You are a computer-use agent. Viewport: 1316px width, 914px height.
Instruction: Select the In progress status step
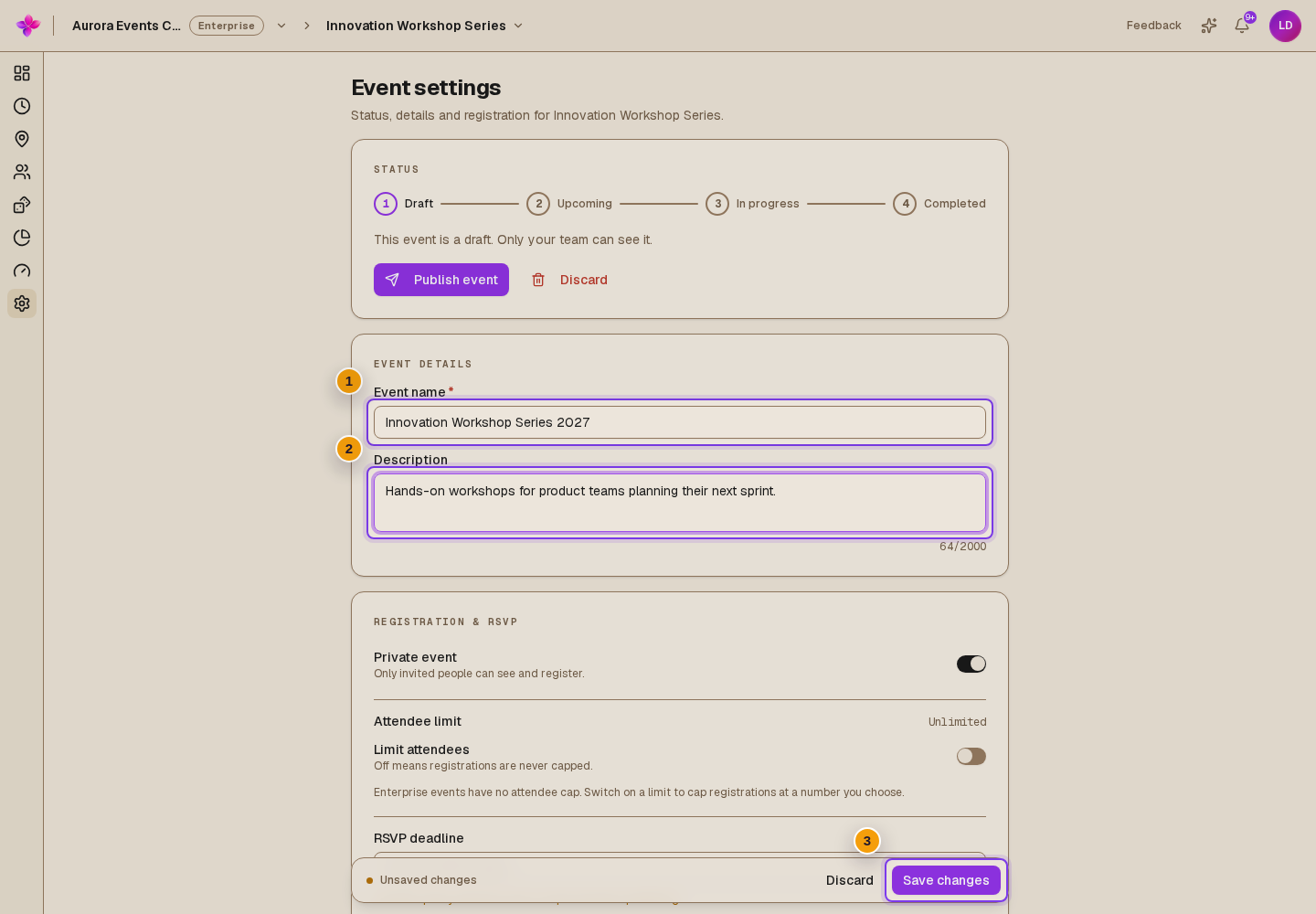coord(752,204)
